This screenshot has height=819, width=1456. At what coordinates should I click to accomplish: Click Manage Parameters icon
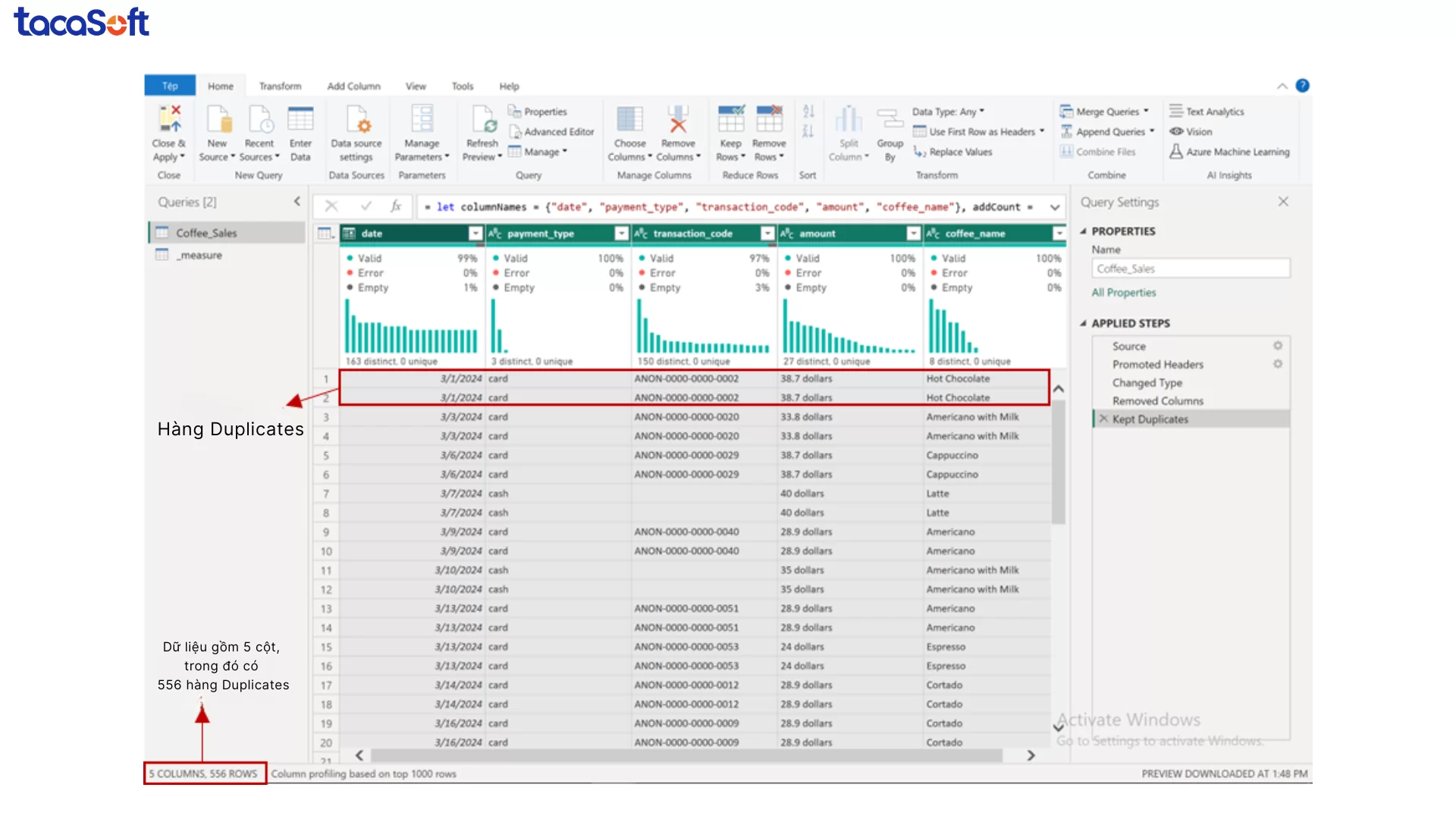click(x=422, y=119)
